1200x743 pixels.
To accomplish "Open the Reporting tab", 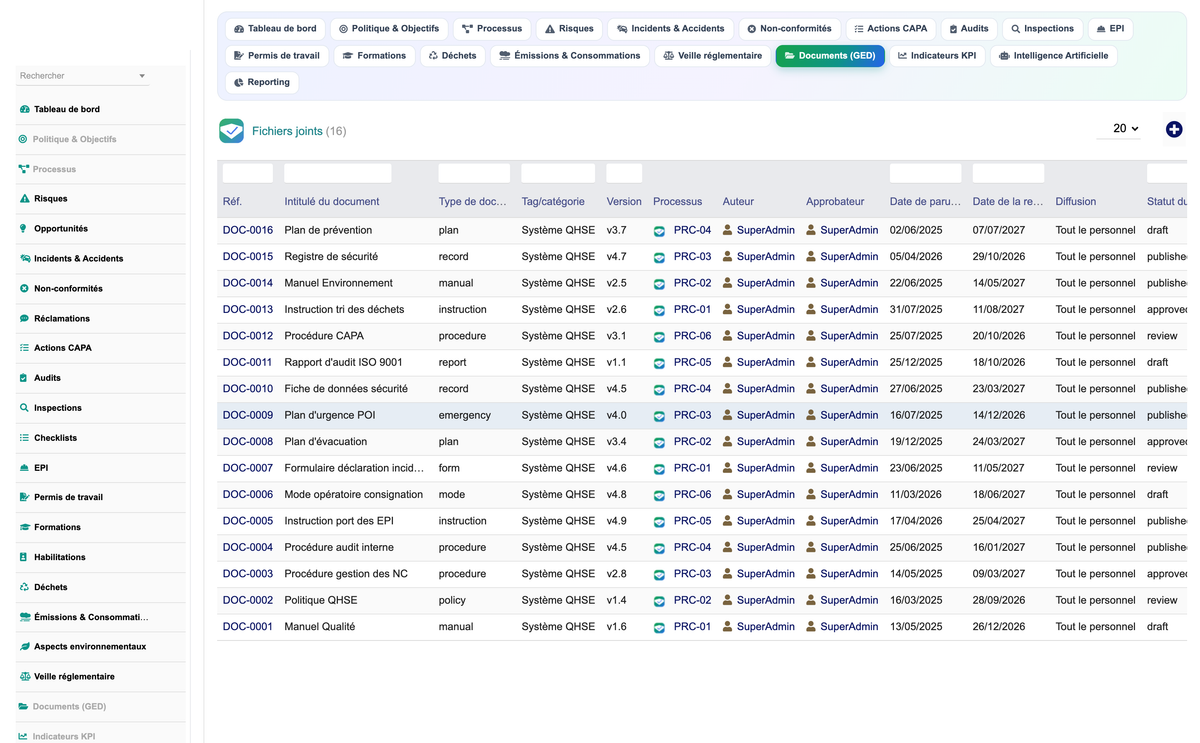I will (x=261, y=83).
